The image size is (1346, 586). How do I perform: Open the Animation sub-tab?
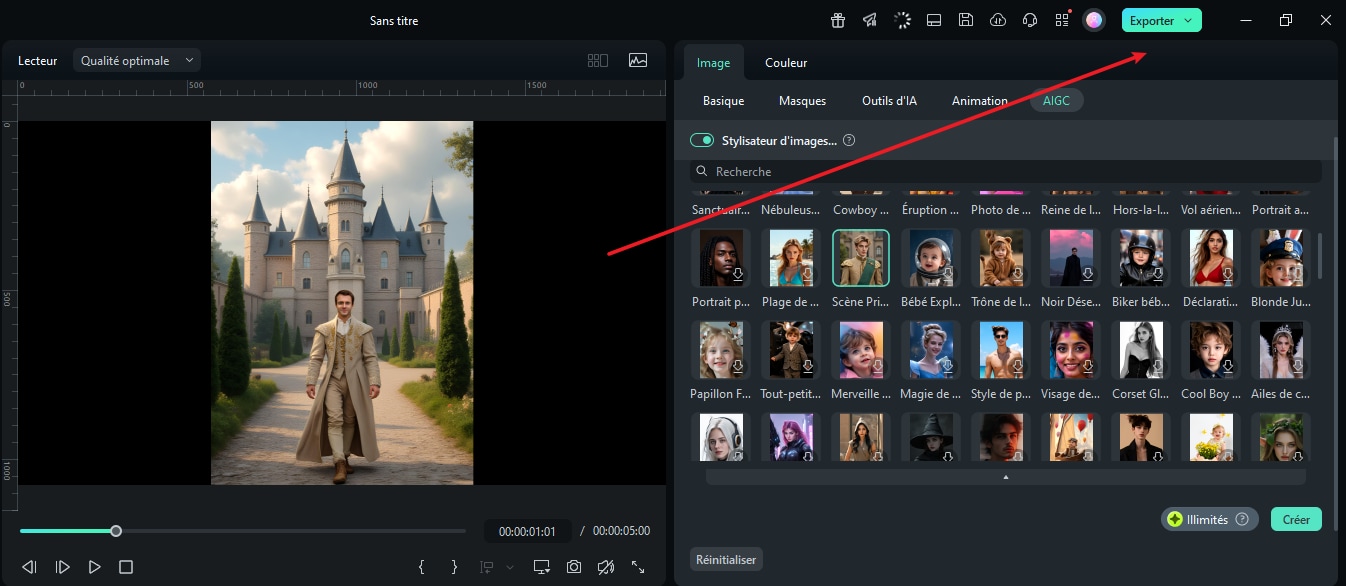click(x=979, y=101)
